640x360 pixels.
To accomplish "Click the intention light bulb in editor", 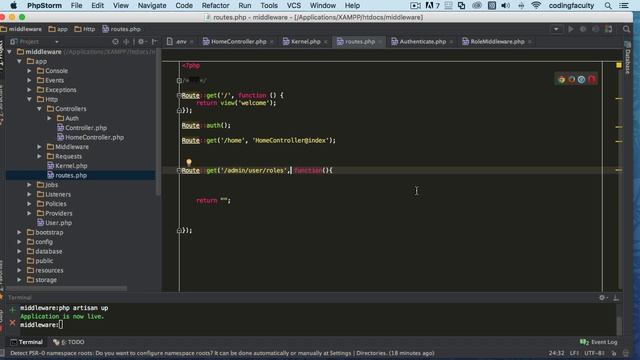I will (189, 163).
